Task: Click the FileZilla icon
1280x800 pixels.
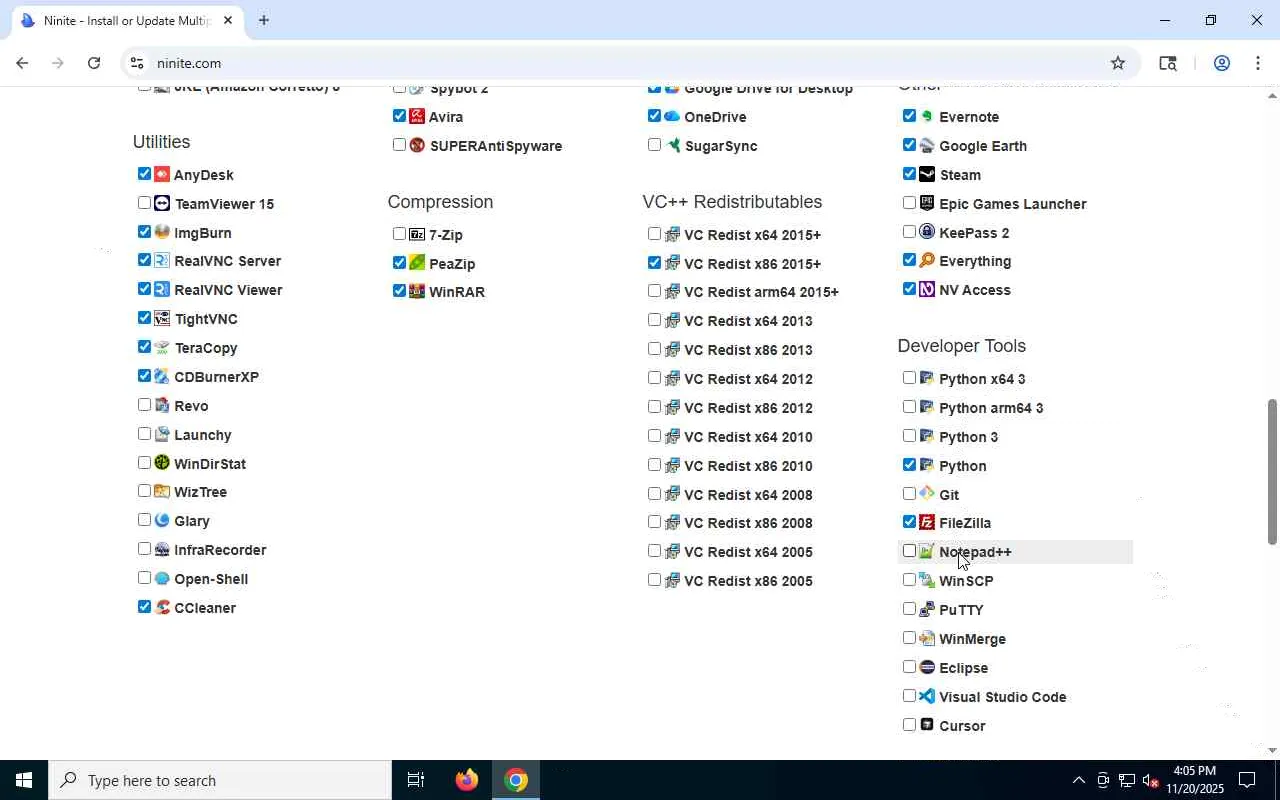Action: tap(927, 522)
